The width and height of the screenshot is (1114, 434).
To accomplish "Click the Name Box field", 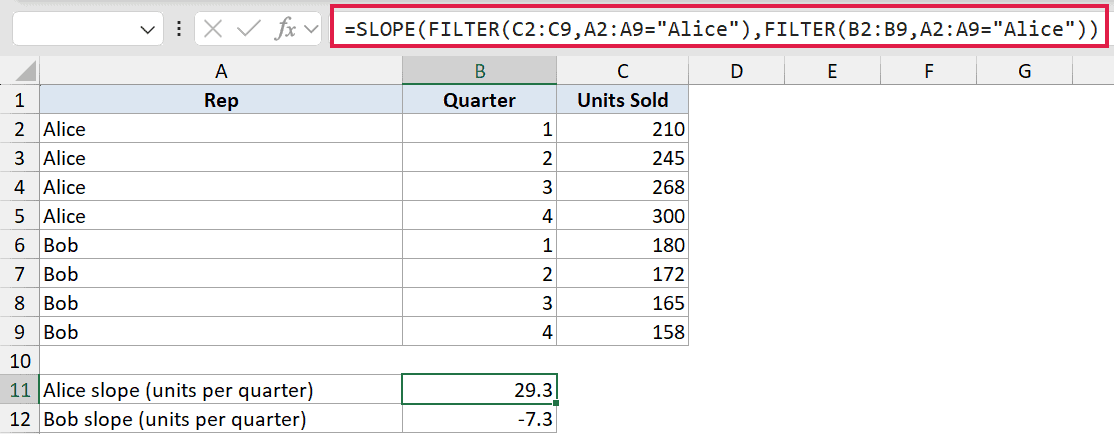I will [89, 30].
